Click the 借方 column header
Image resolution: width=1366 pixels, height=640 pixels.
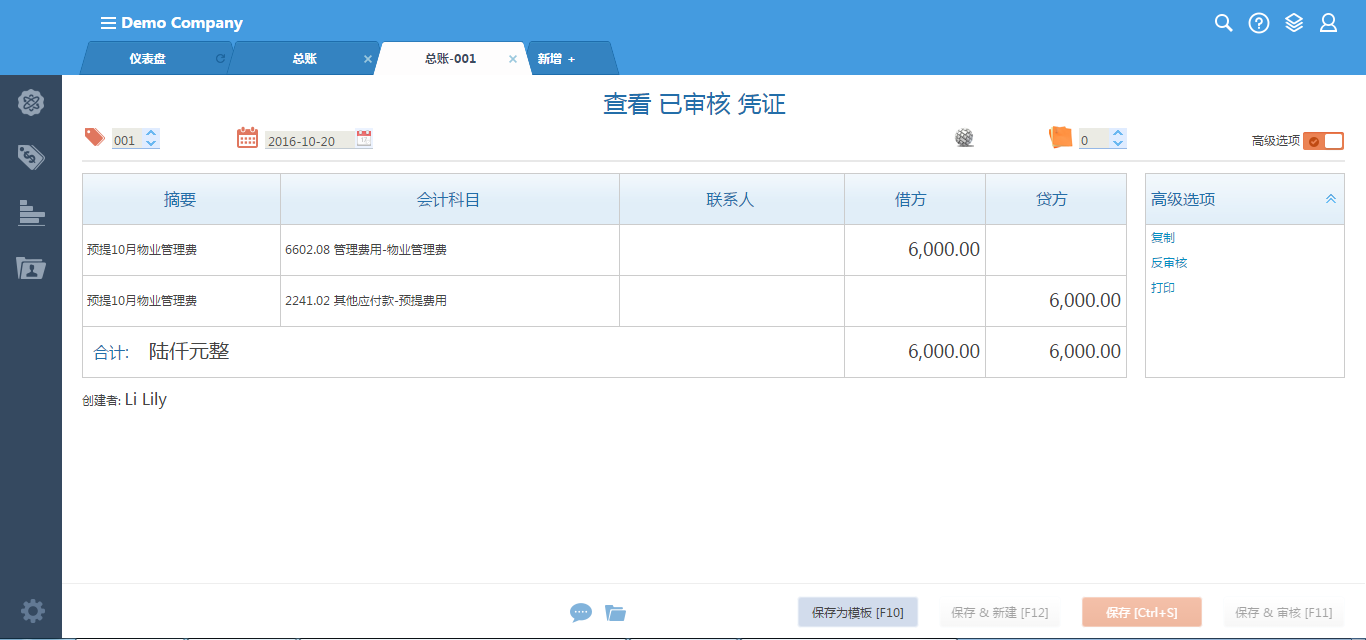[x=915, y=199]
